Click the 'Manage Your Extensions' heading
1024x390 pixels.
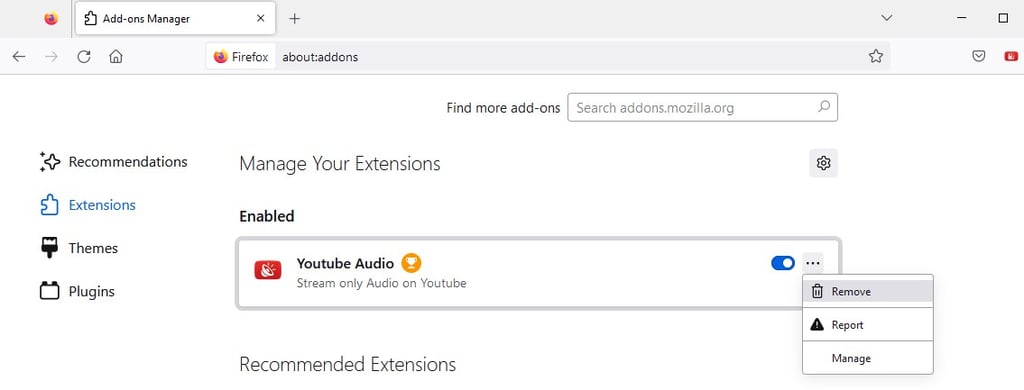[340, 163]
